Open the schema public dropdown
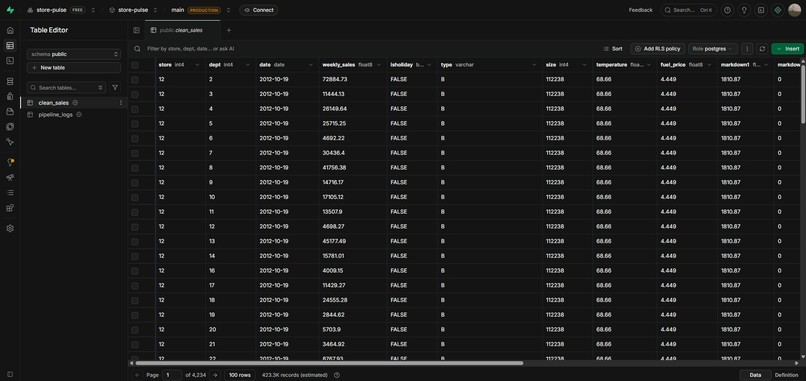The width and height of the screenshot is (806, 381). [74, 54]
